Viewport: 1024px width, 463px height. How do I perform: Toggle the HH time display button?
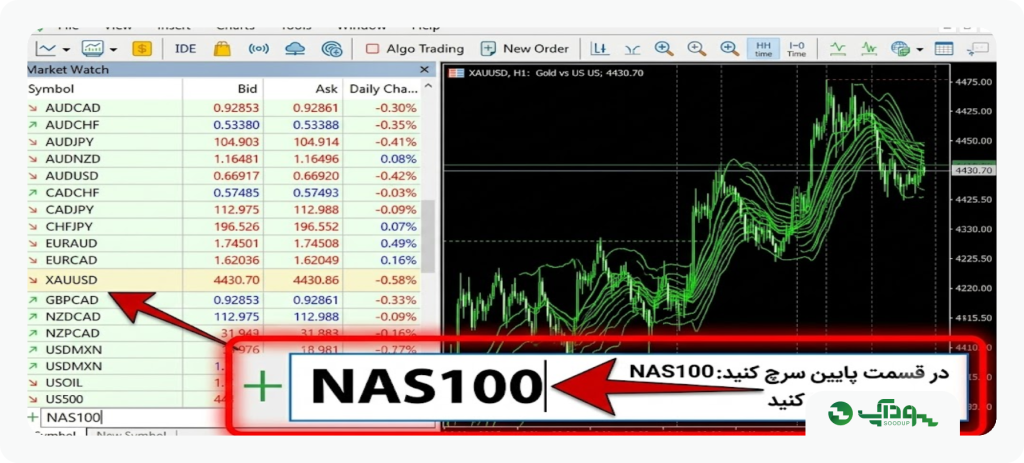pyautogui.click(x=763, y=48)
